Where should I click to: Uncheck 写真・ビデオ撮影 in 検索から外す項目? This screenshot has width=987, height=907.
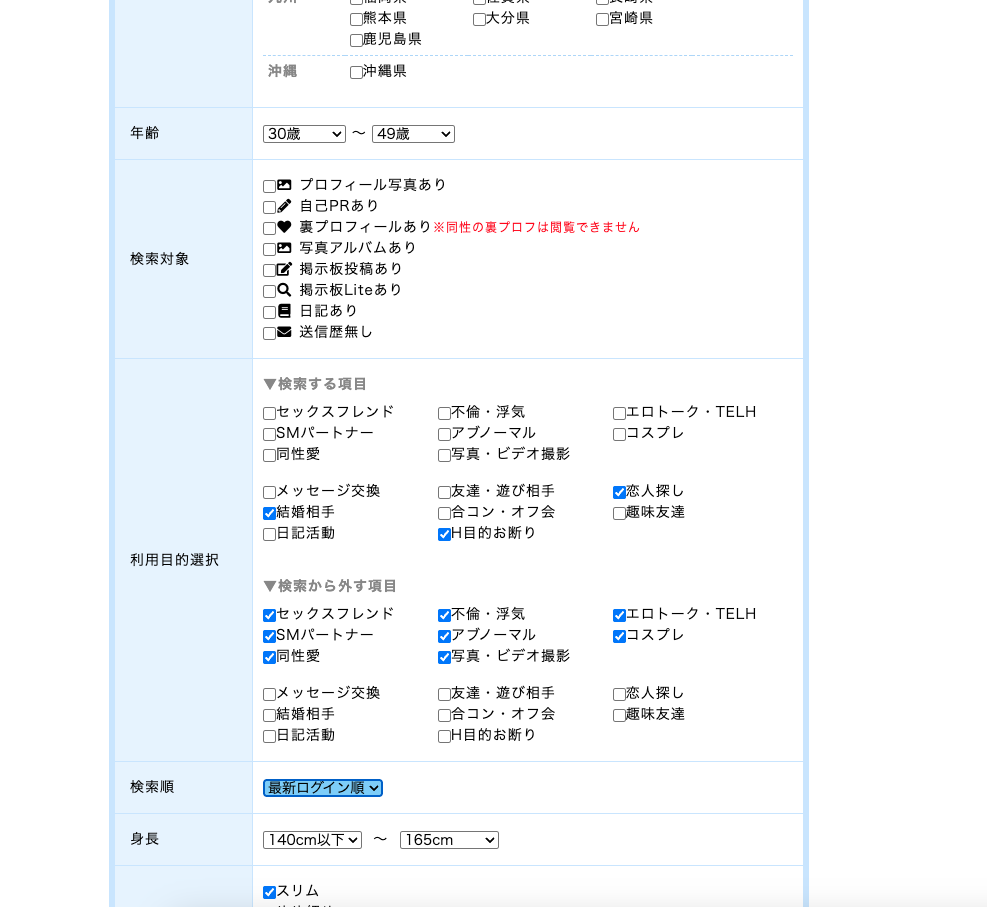point(444,657)
